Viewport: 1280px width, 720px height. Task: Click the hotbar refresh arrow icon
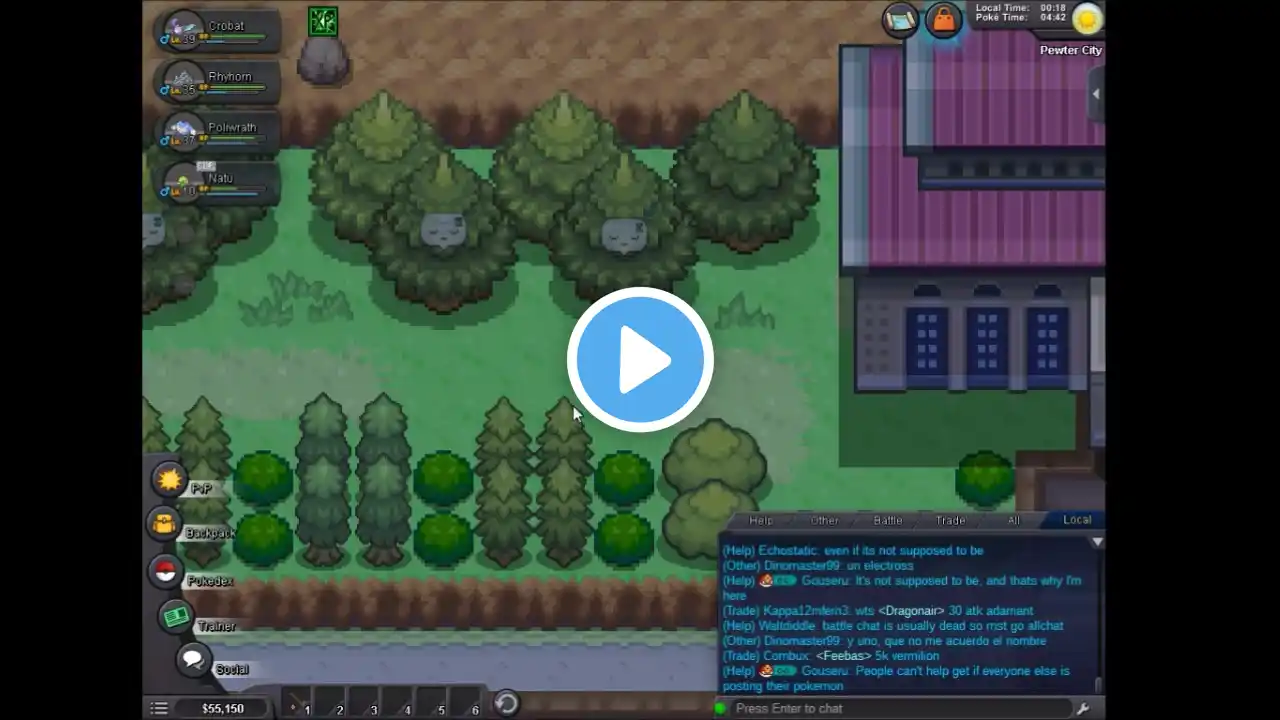[x=506, y=703]
